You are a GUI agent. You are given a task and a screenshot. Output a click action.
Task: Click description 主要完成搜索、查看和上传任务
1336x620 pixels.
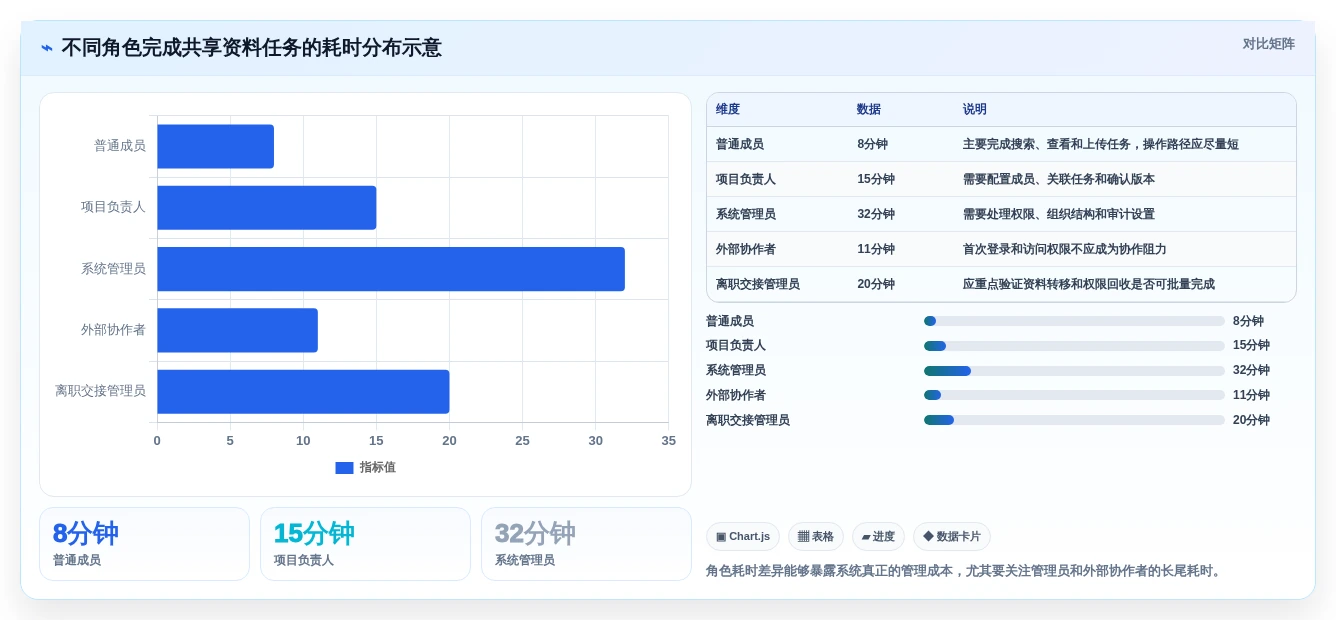pyautogui.click(x=1101, y=144)
